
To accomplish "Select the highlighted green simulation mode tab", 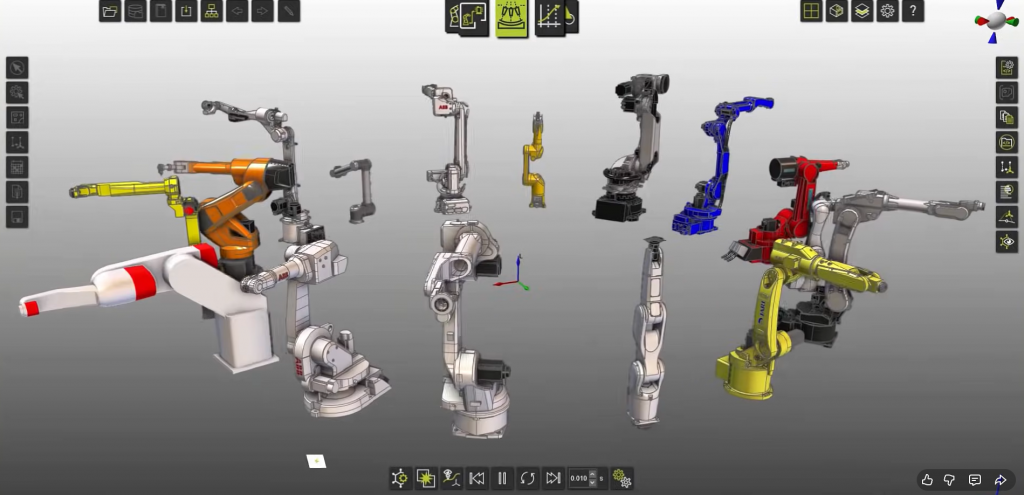I will coord(511,16).
